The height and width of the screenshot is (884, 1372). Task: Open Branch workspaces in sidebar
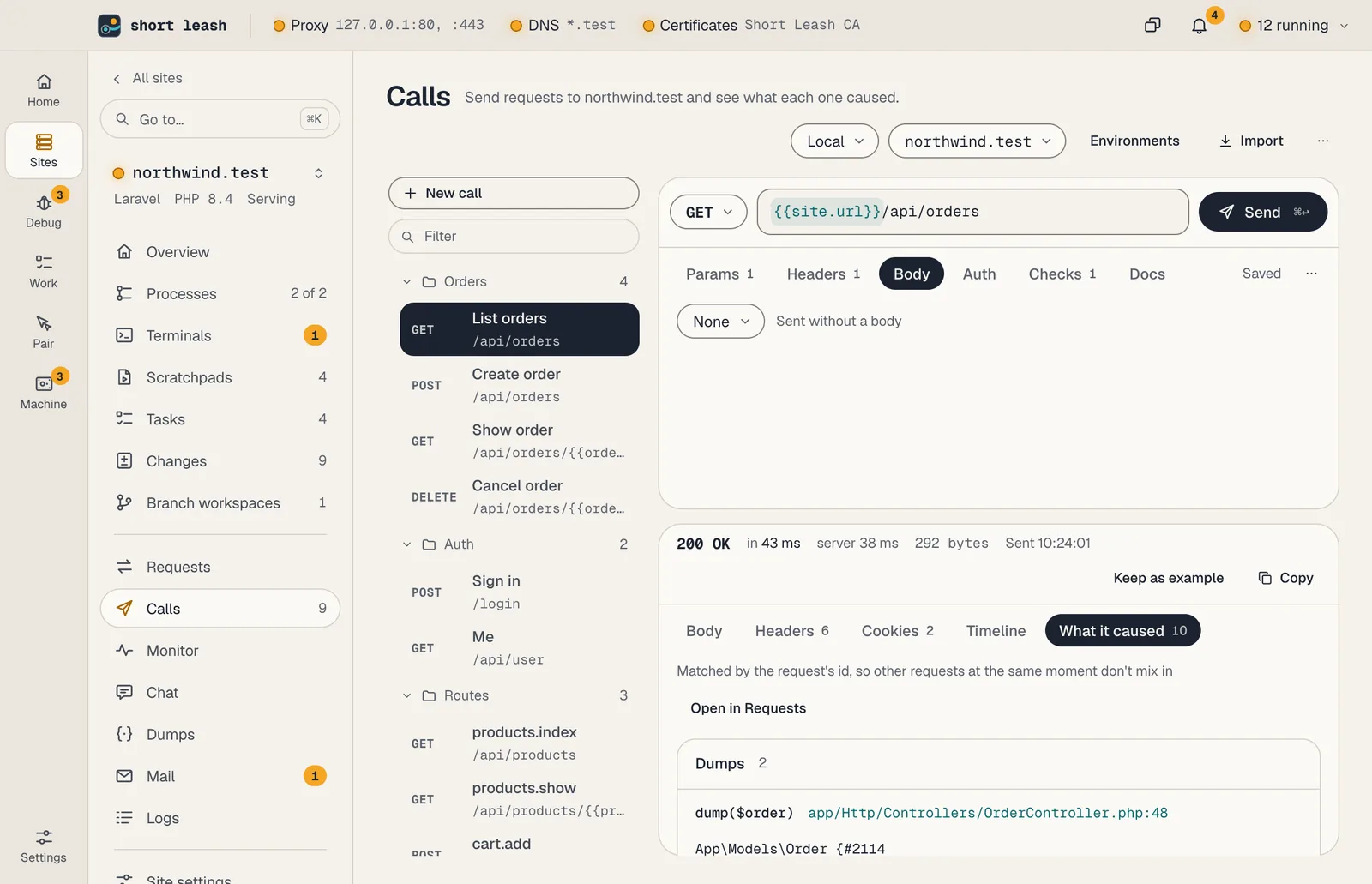click(220, 502)
